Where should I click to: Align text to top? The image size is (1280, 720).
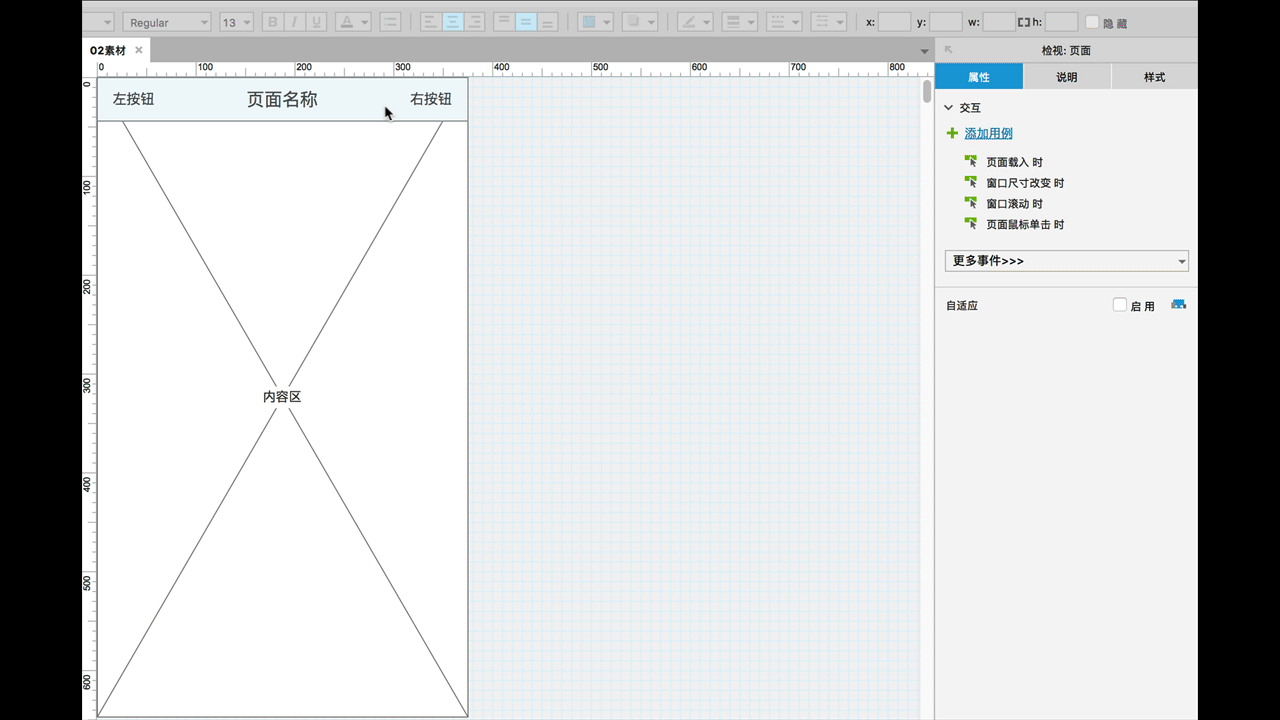tap(504, 22)
